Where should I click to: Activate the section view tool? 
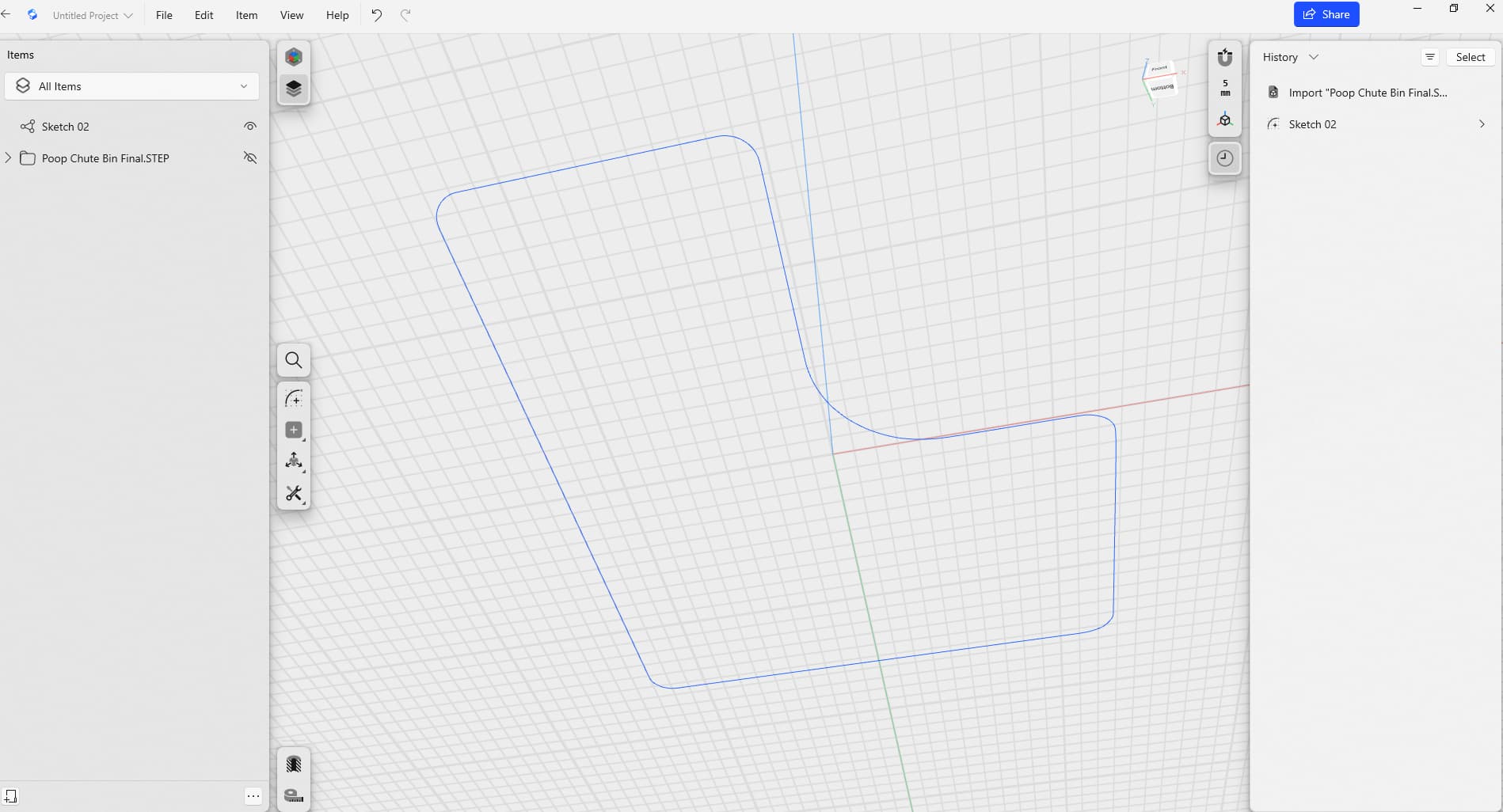(294, 764)
